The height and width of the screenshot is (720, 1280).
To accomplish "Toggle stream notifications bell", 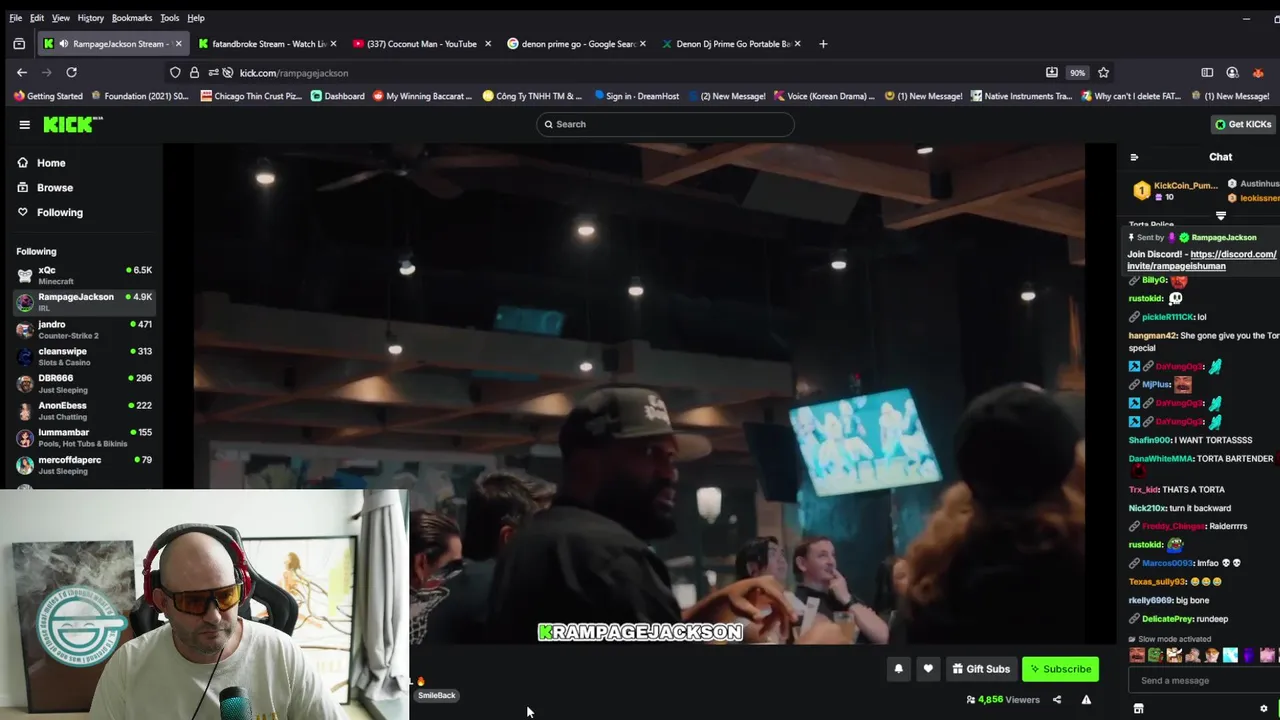I will point(898,669).
